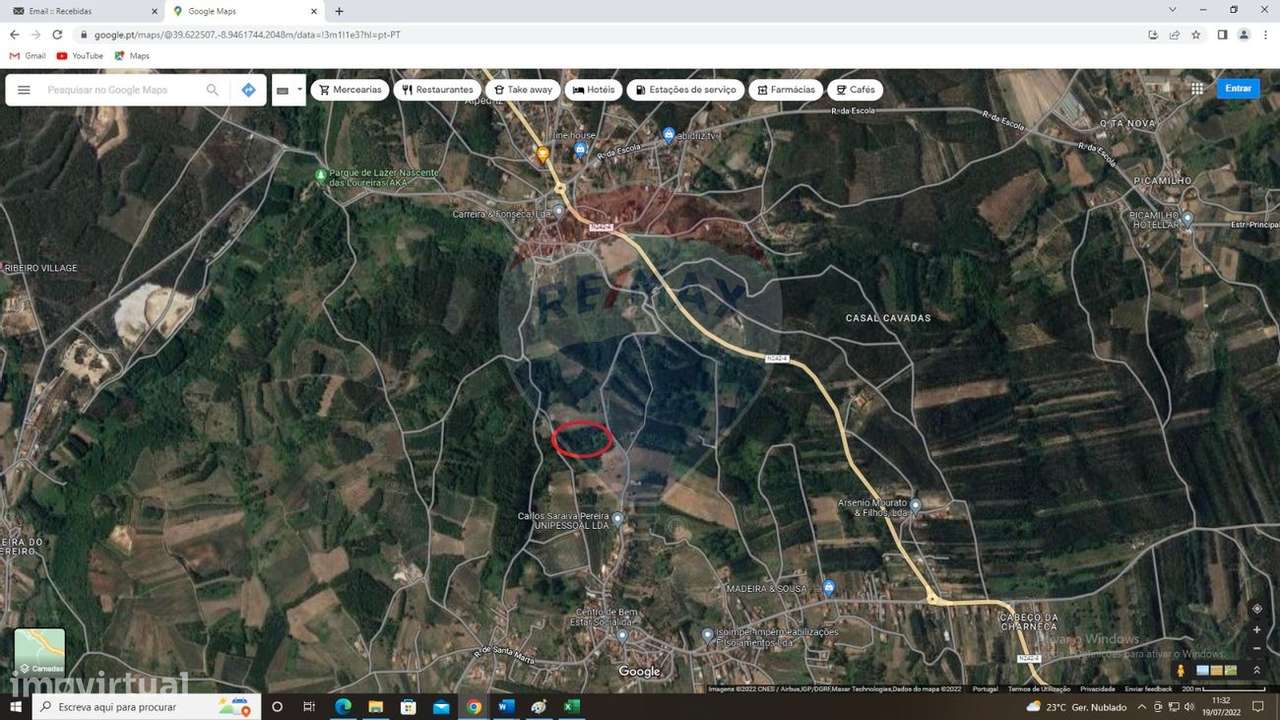Expand the imagery carousel chevron

point(1257,668)
